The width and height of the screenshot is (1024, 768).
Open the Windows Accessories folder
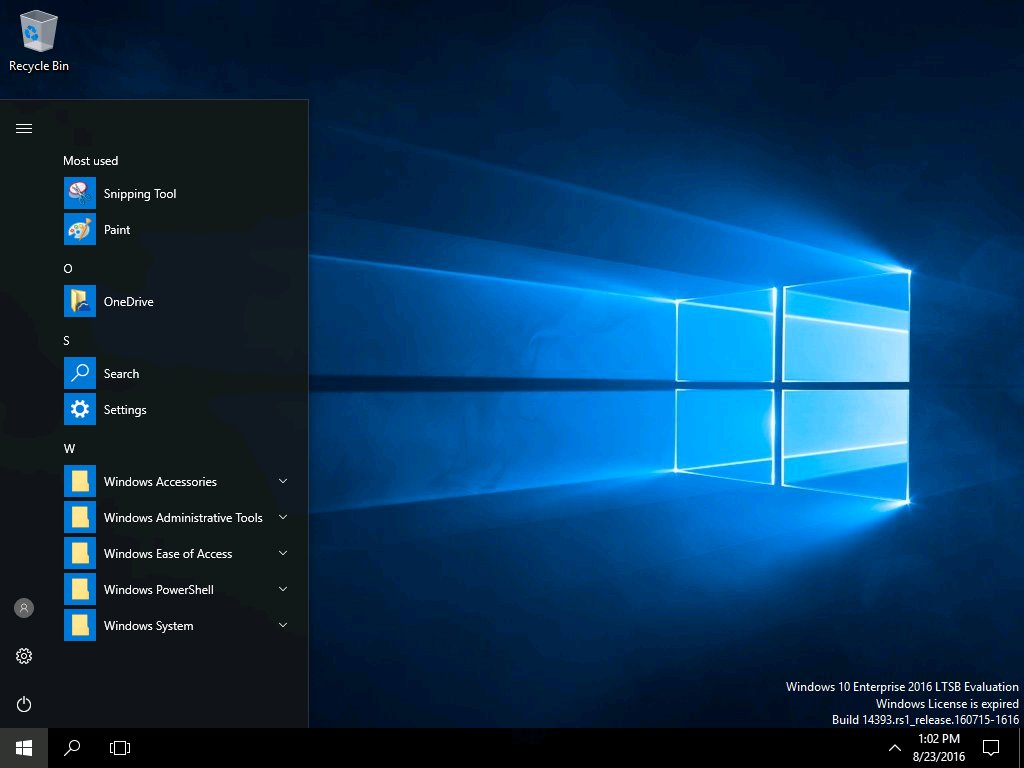[178, 481]
